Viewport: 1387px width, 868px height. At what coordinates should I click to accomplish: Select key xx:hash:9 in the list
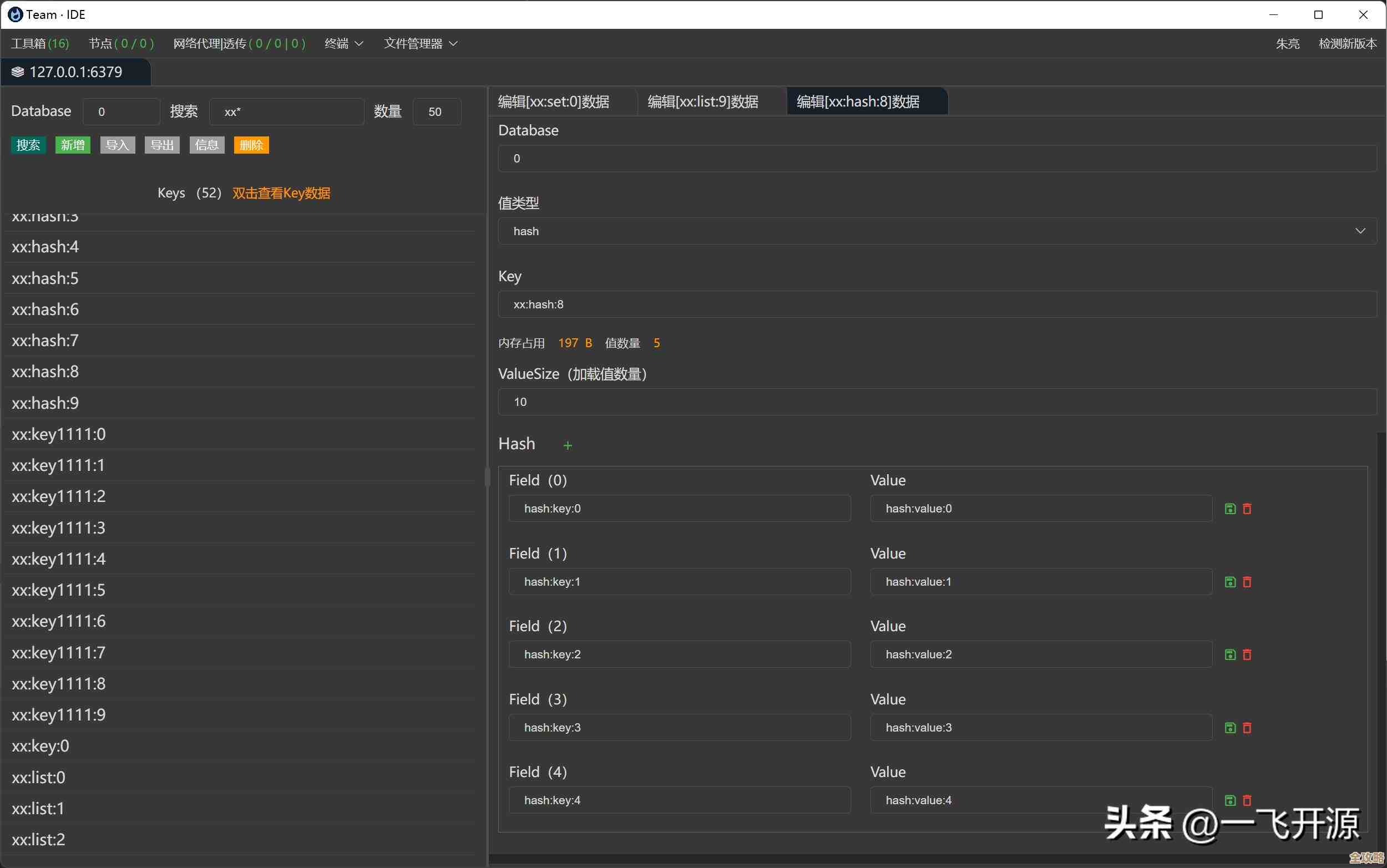(45, 403)
